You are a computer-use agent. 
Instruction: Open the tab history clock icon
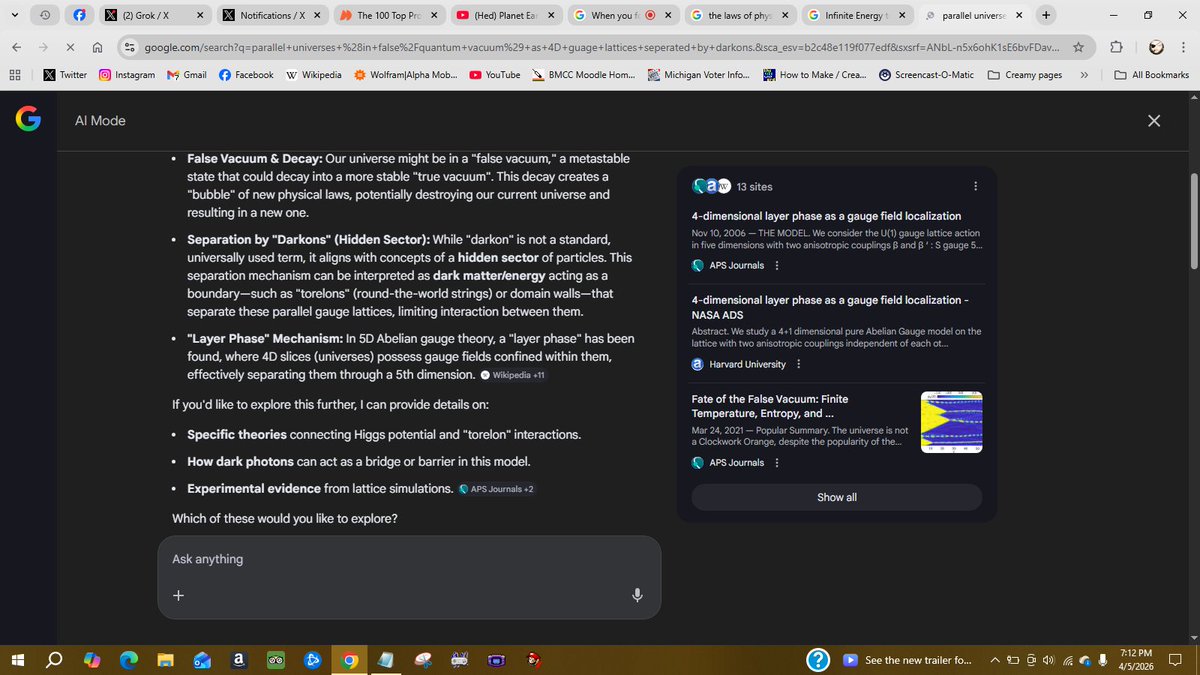(45, 16)
